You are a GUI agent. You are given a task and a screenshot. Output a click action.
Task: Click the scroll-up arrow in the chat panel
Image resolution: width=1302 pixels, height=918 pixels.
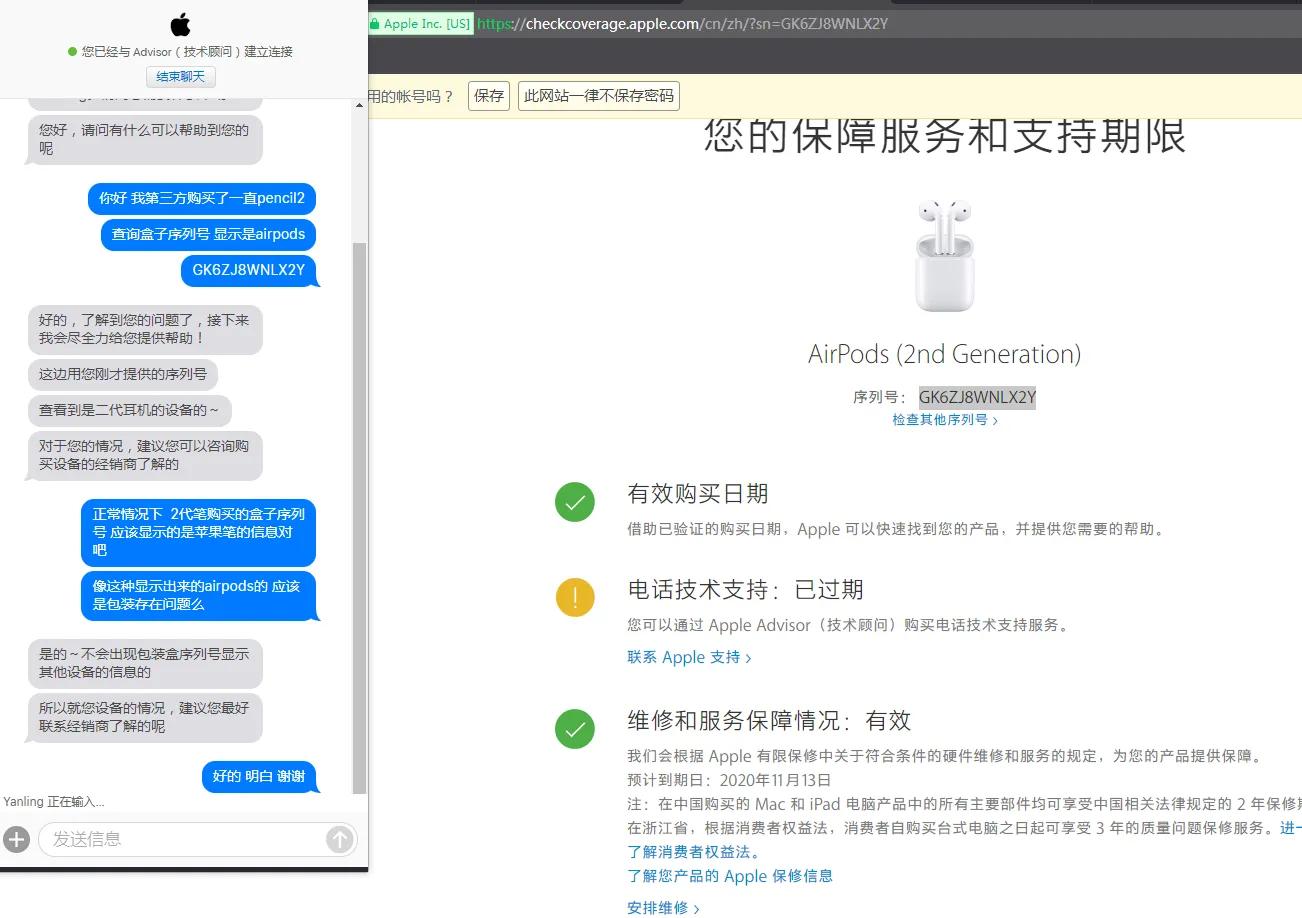[x=358, y=103]
